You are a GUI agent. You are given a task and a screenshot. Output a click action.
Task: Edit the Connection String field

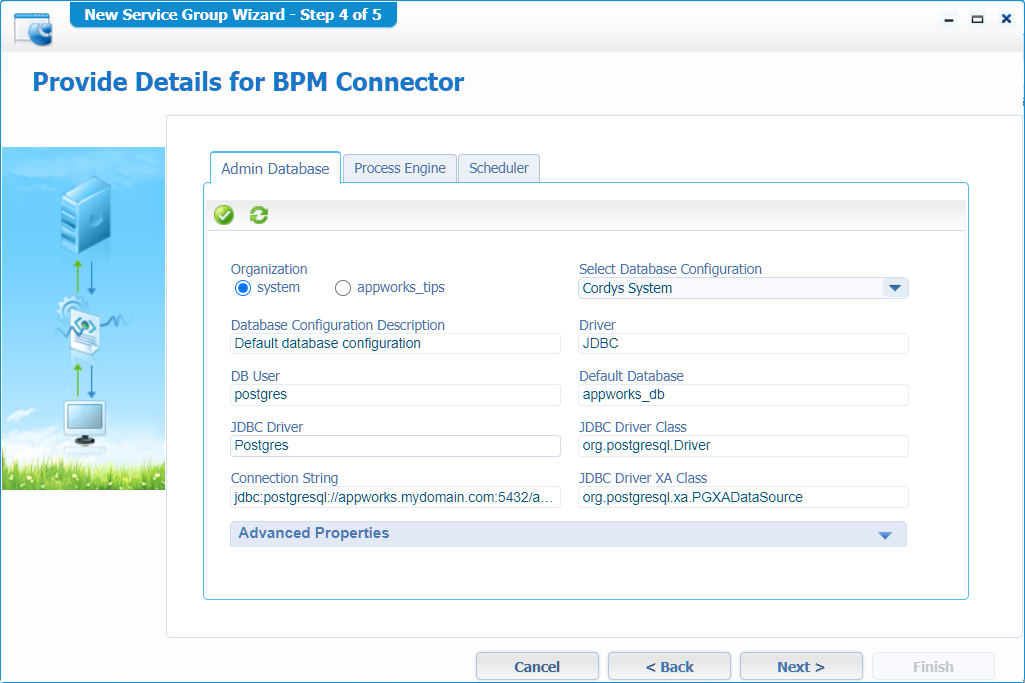point(395,497)
